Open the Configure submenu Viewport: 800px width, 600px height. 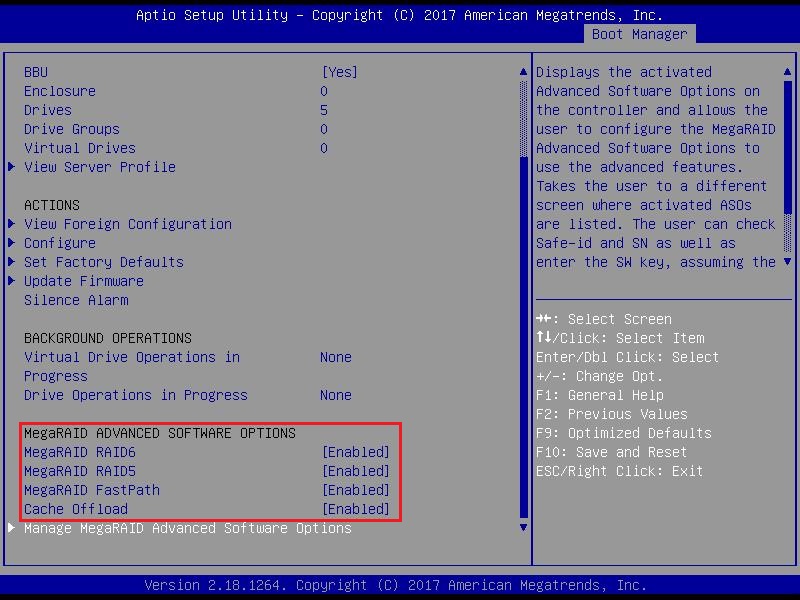60,243
